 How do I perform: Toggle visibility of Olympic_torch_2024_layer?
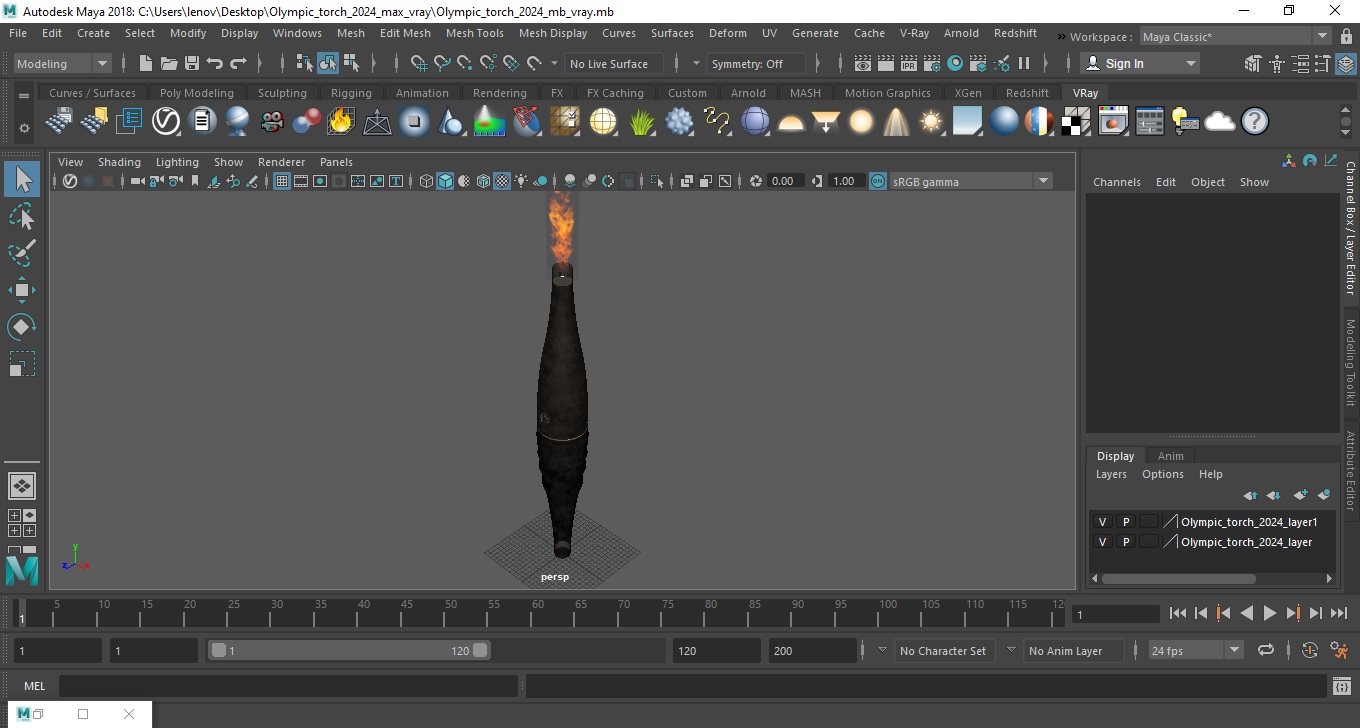click(1103, 542)
